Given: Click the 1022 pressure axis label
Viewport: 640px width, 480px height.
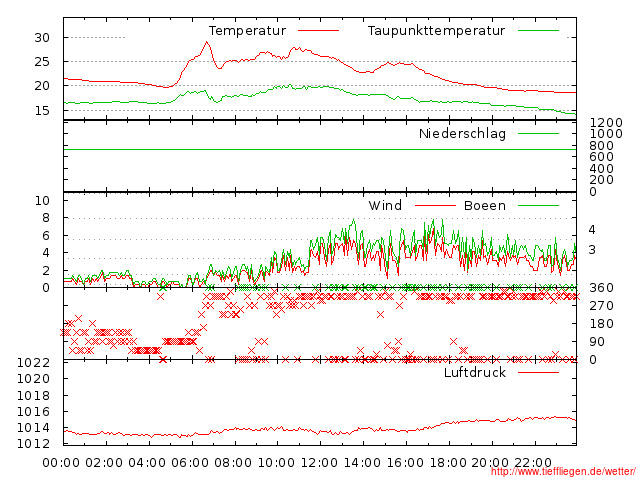Looking at the screenshot, I should point(33,363).
